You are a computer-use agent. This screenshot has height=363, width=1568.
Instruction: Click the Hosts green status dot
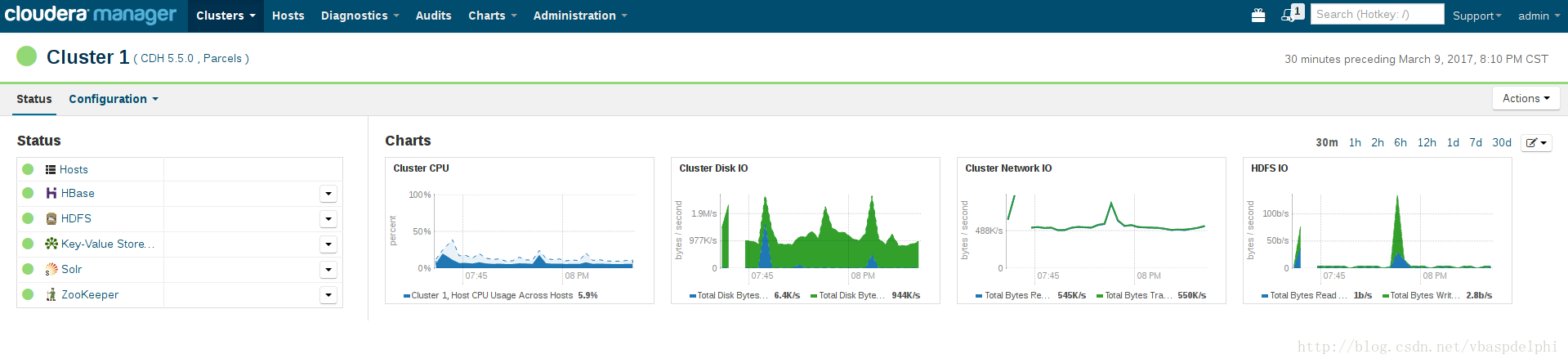(x=28, y=169)
